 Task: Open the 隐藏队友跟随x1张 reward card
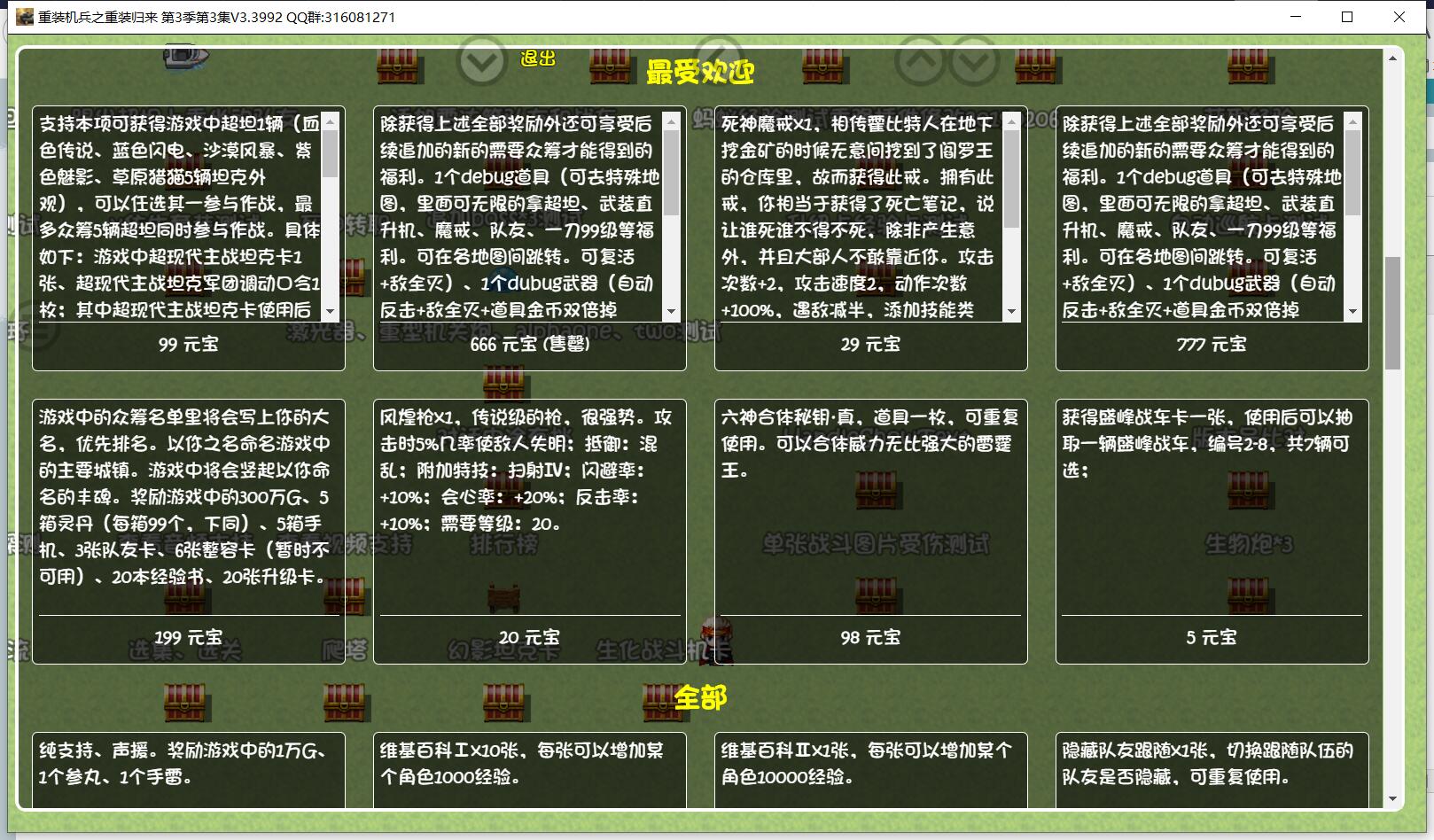click(x=1212, y=770)
